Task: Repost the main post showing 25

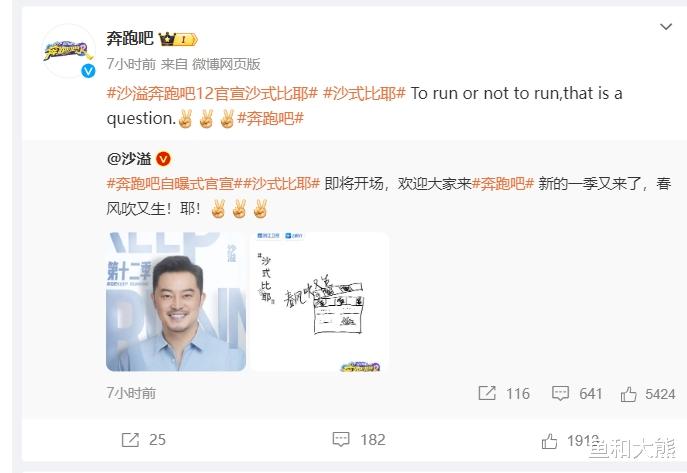Action: [144, 440]
